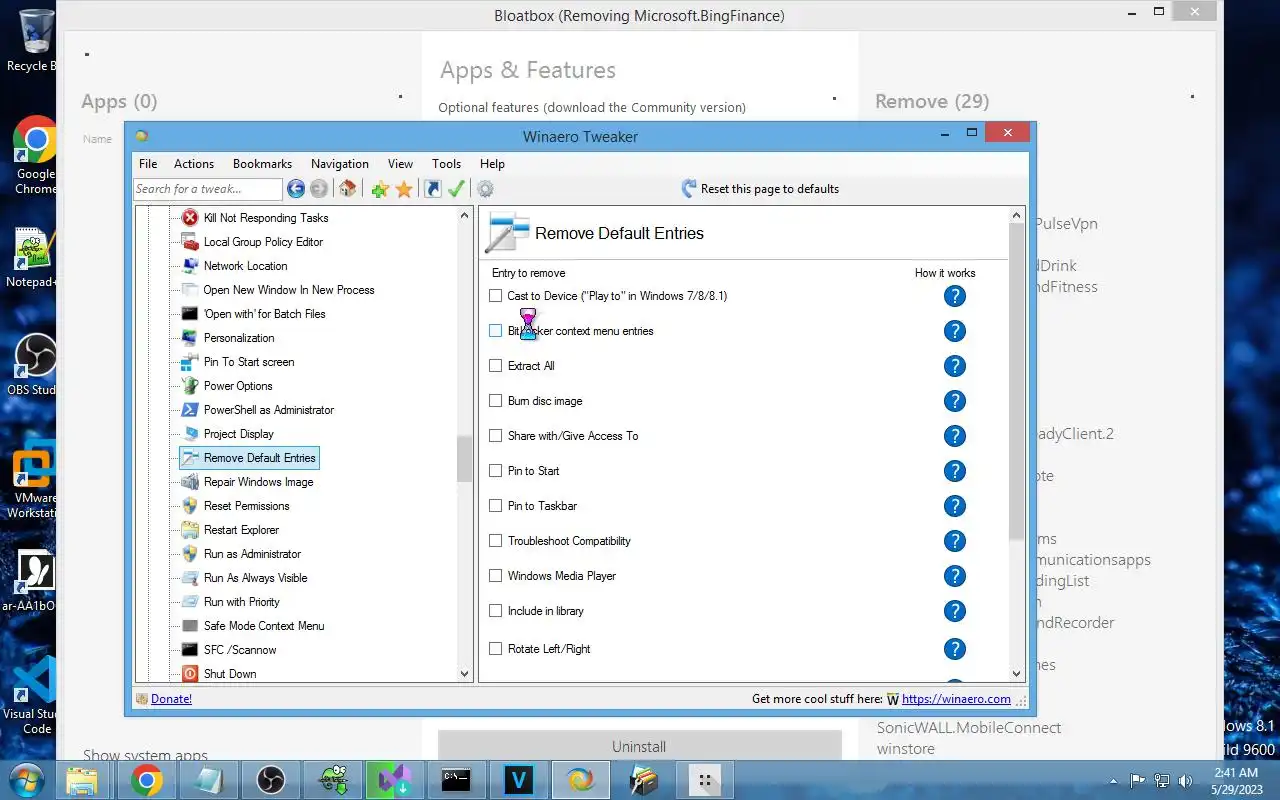Open help for Pin to Start entry
Viewport: 1280px width, 800px height.
pos(955,471)
